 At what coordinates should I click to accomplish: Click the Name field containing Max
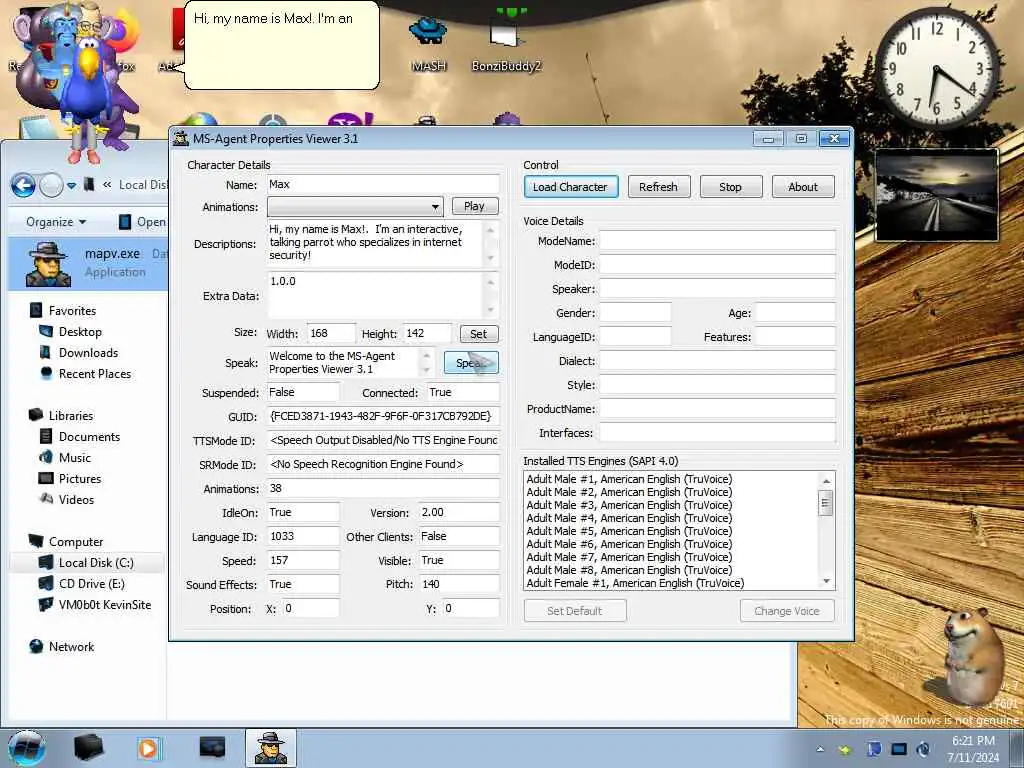pos(383,184)
